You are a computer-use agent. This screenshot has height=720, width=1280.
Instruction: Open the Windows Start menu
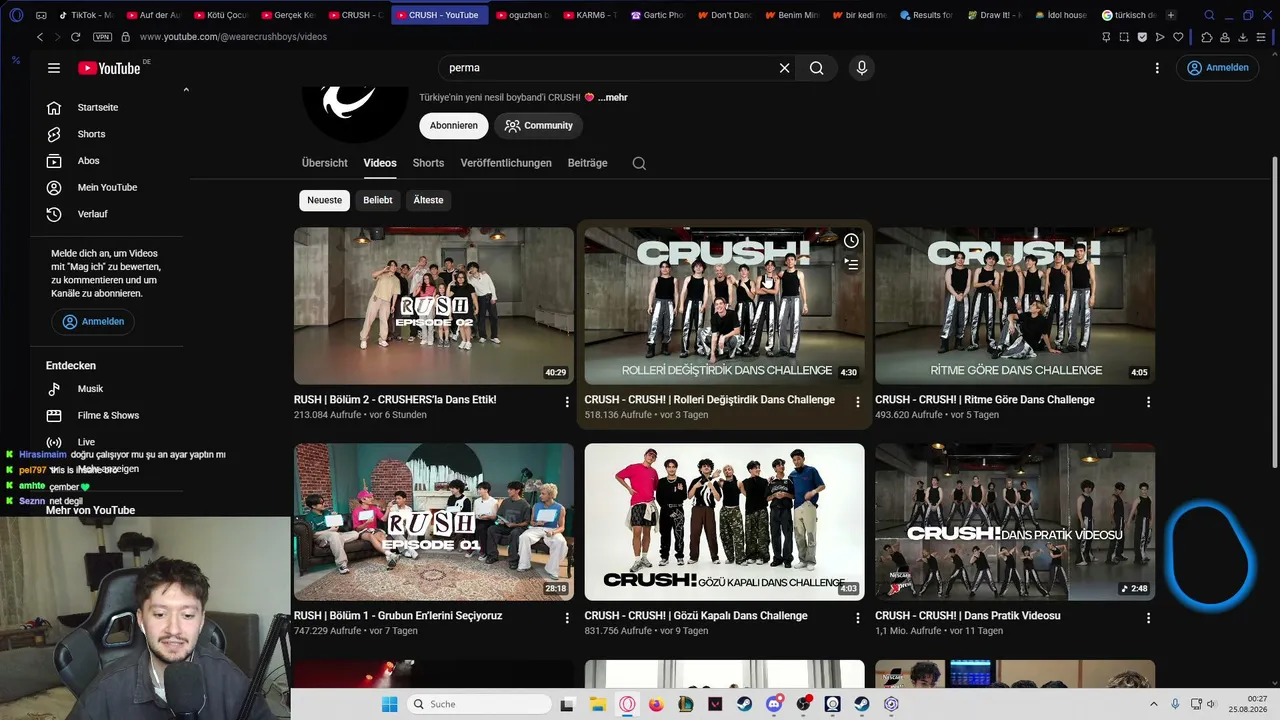389,704
